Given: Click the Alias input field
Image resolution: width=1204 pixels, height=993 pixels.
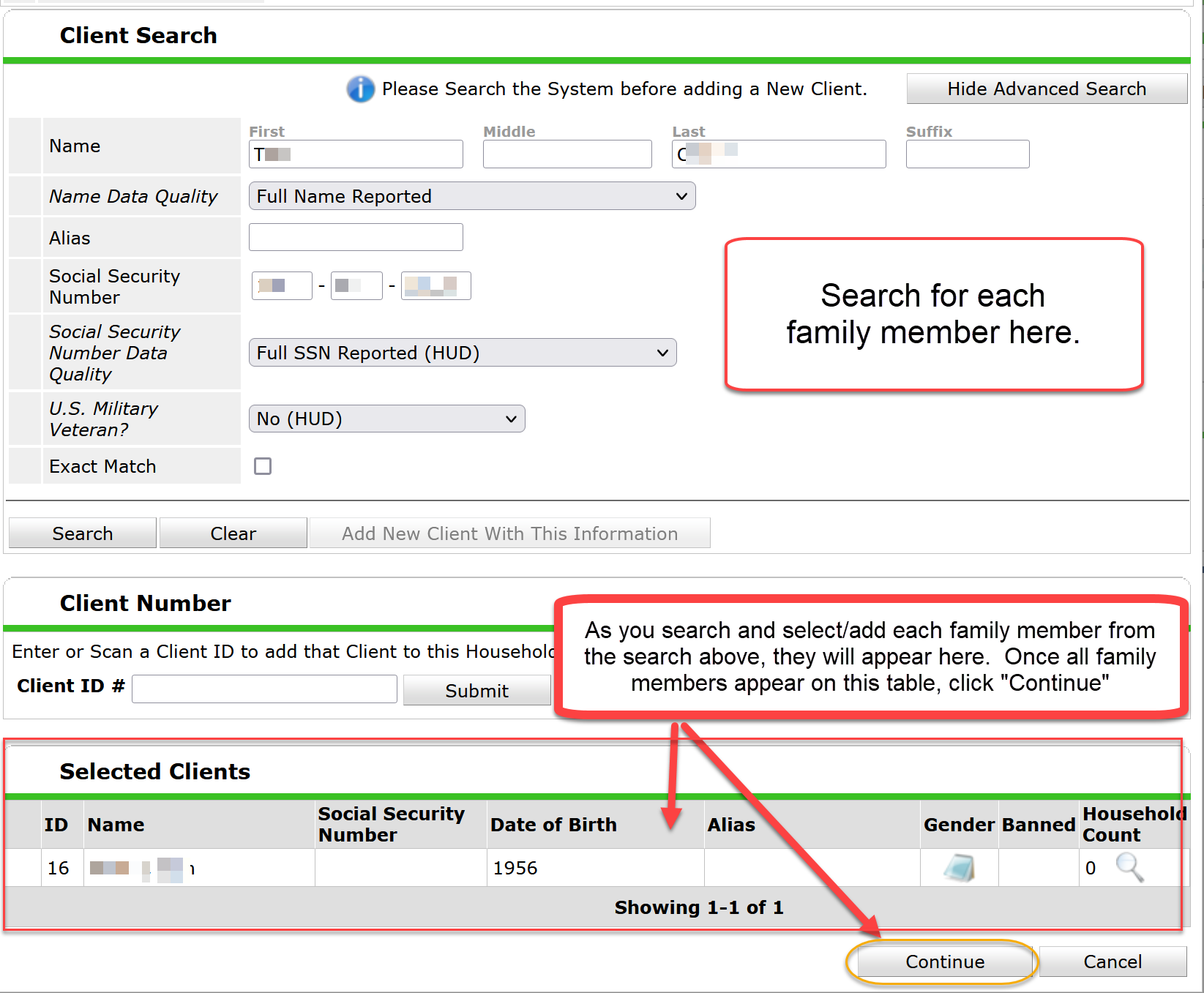Looking at the screenshot, I should click(x=355, y=237).
